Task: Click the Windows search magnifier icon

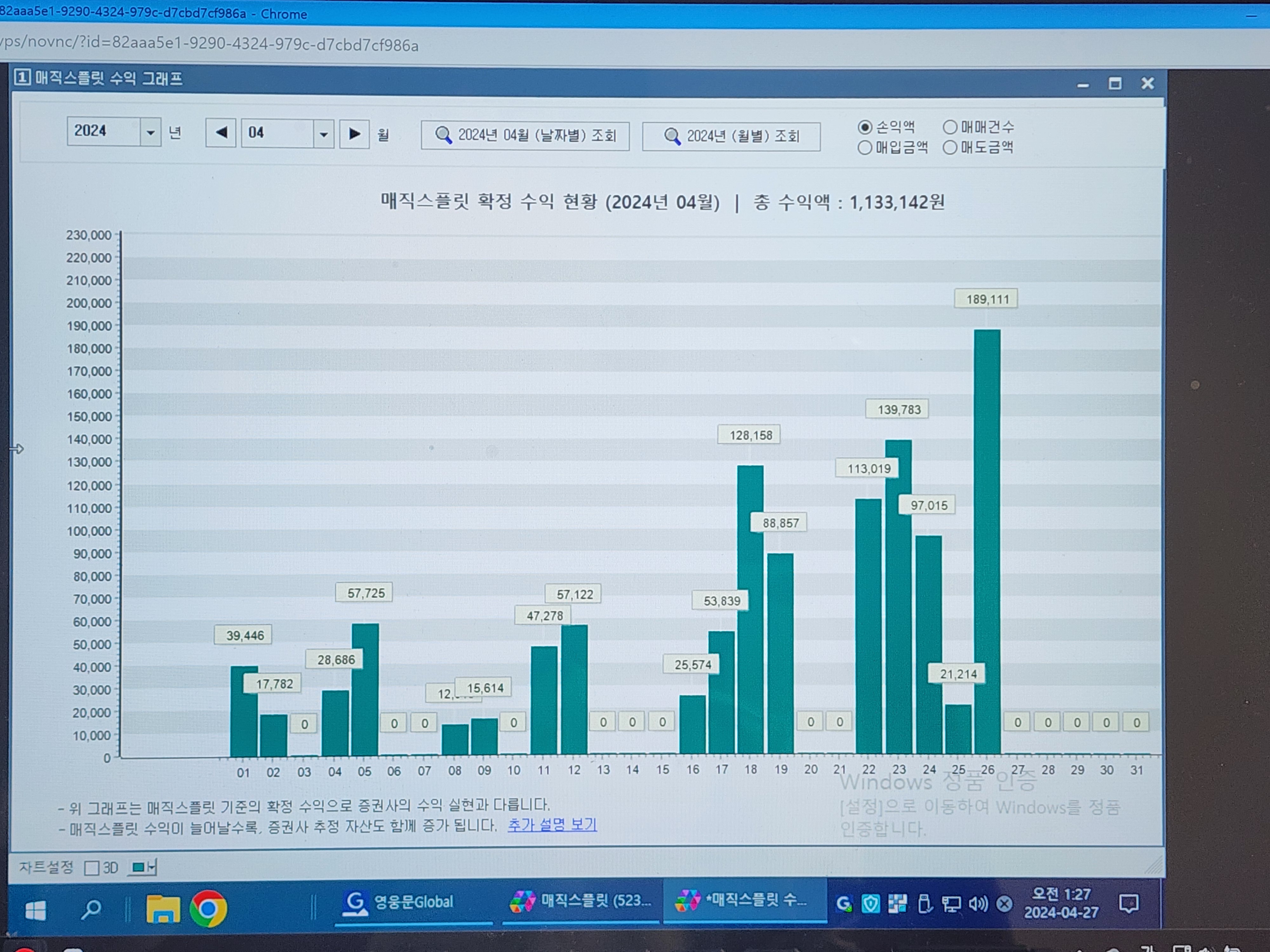Action: tap(91, 909)
